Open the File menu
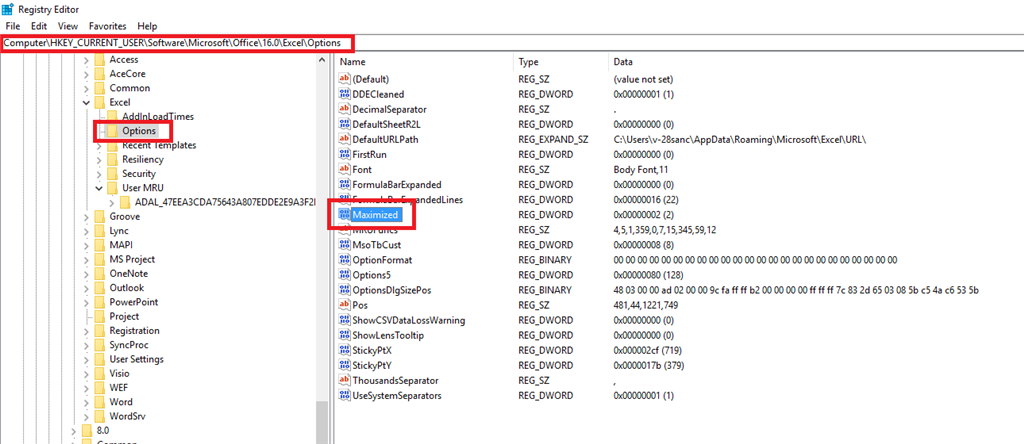1024x444 pixels. click(x=12, y=26)
